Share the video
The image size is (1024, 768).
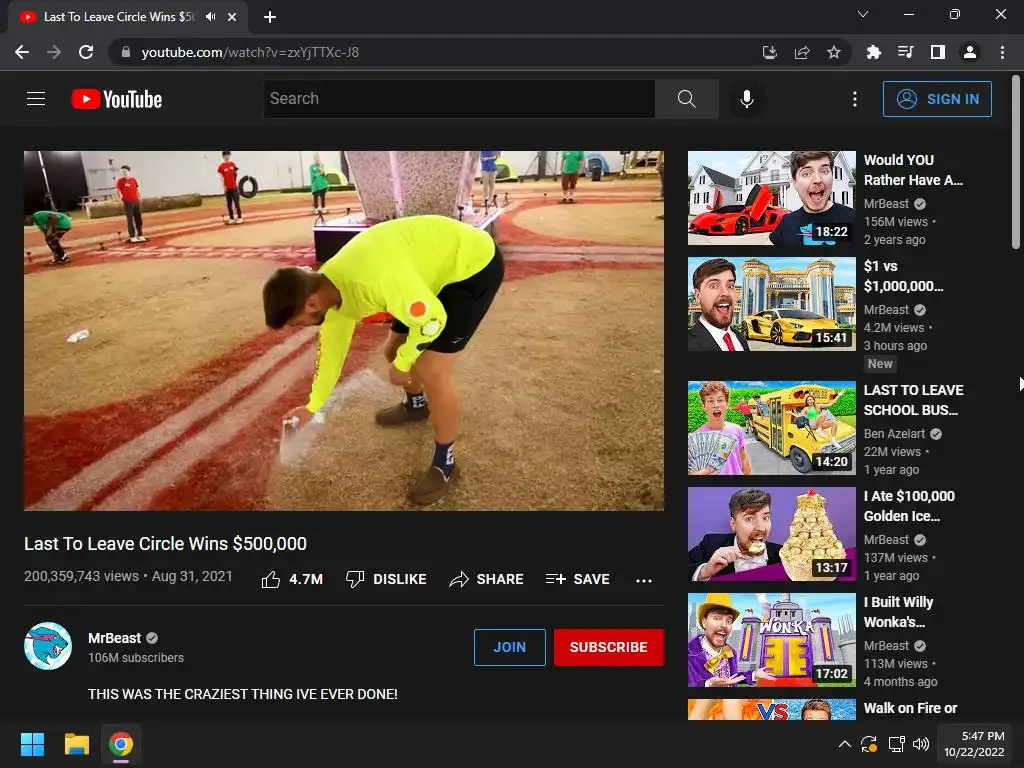pyautogui.click(x=487, y=579)
